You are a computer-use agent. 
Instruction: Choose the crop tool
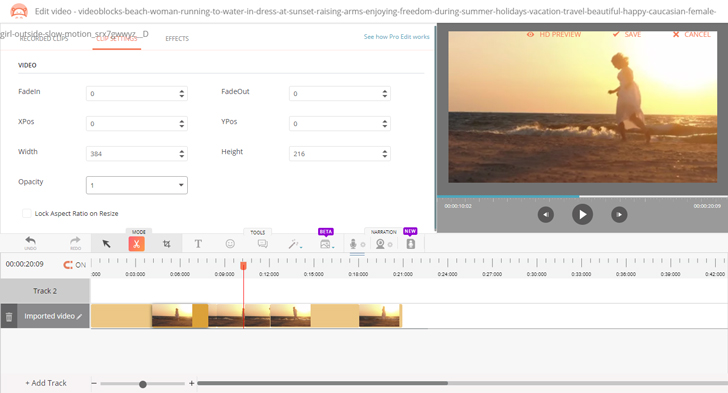[167, 244]
